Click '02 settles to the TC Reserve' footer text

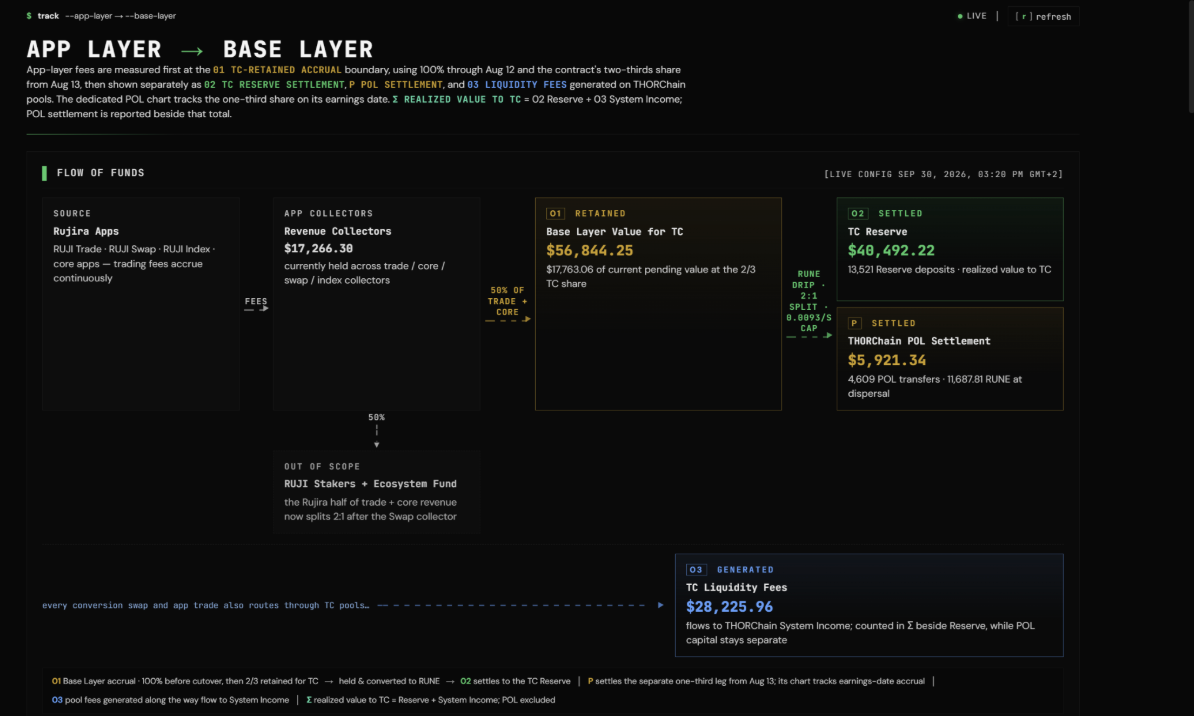[515, 681]
